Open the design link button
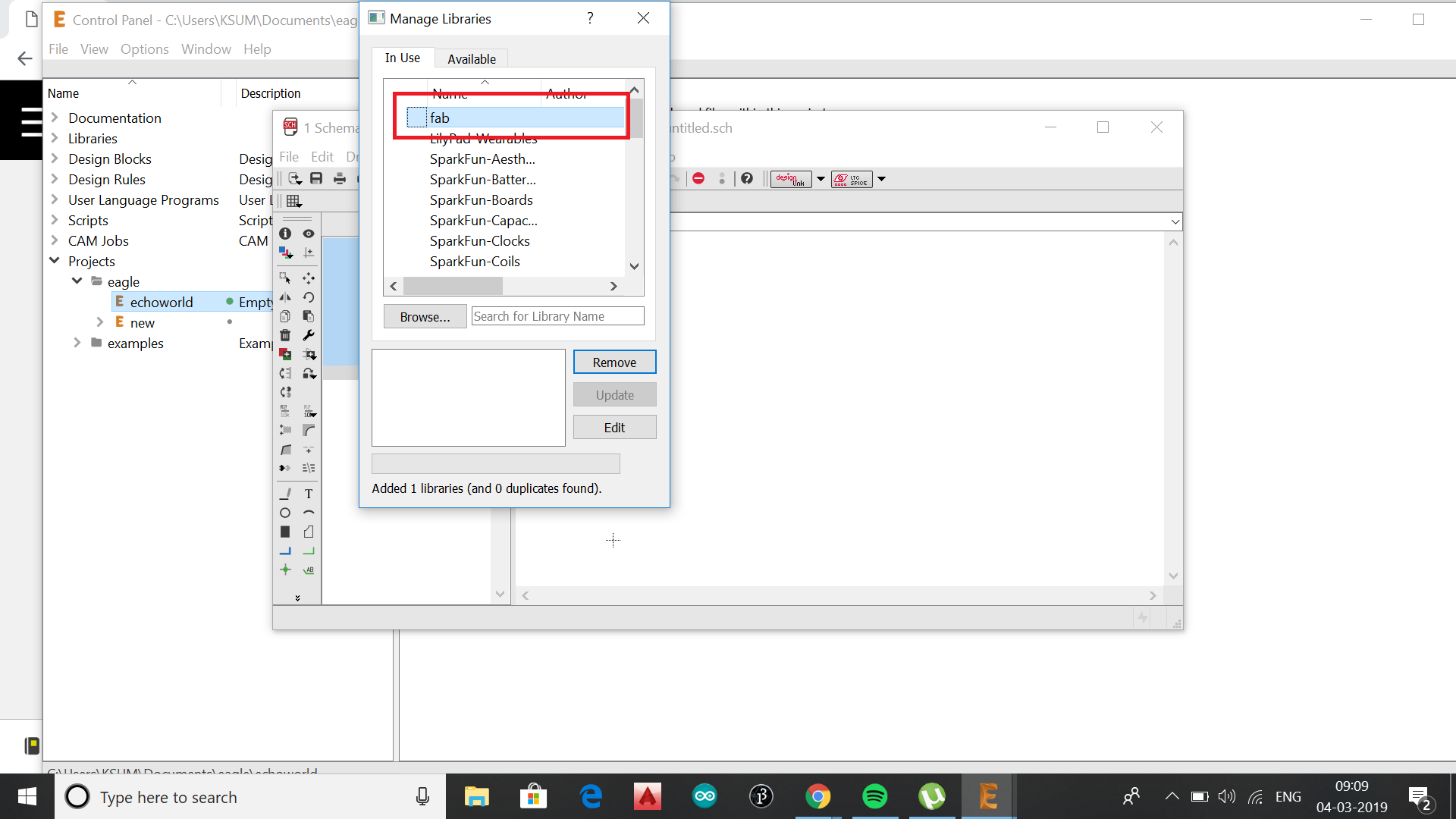This screenshot has height=819, width=1456. pos(790,179)
